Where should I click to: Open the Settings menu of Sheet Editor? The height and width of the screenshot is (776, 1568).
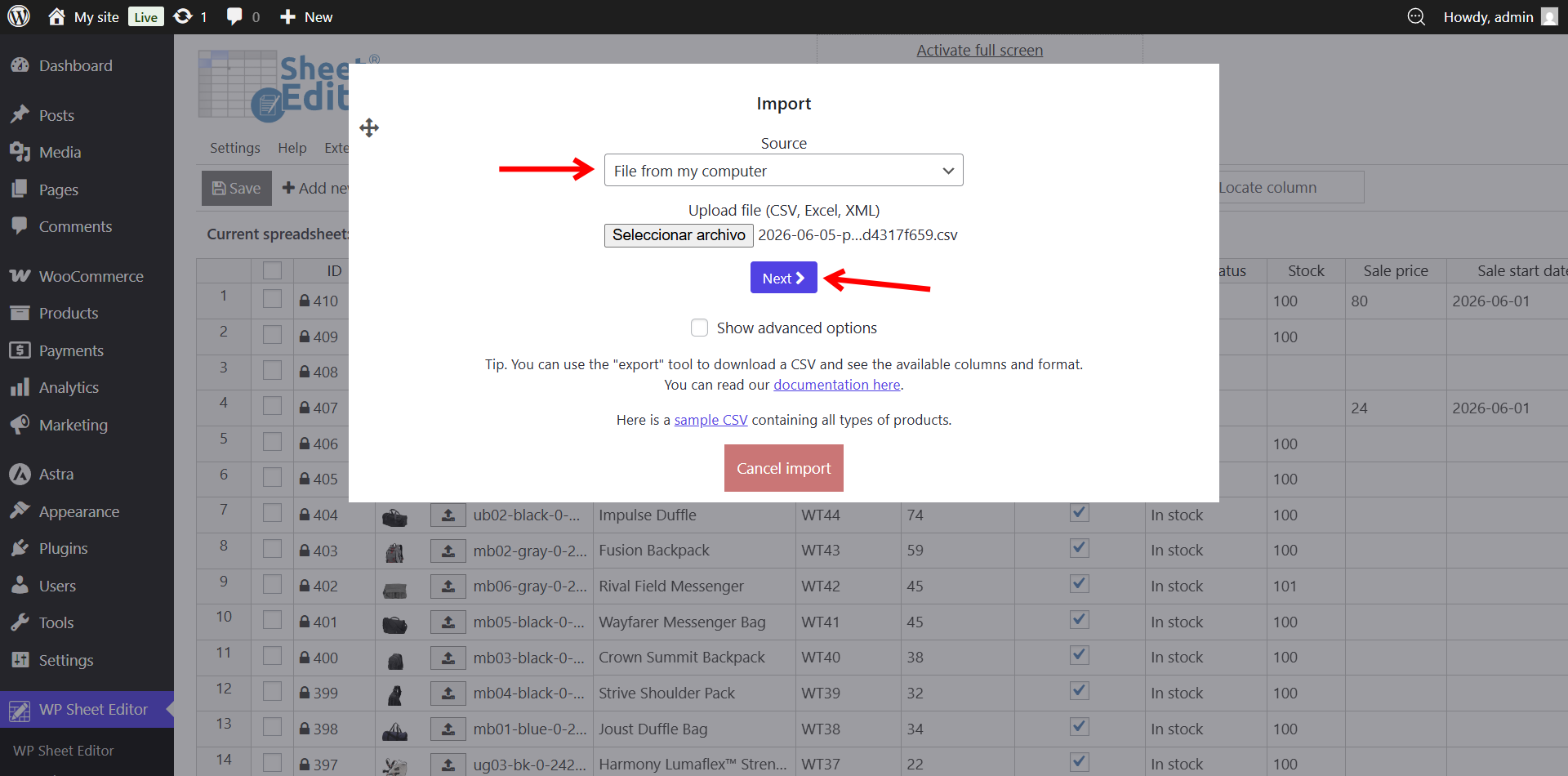point(234,148)
